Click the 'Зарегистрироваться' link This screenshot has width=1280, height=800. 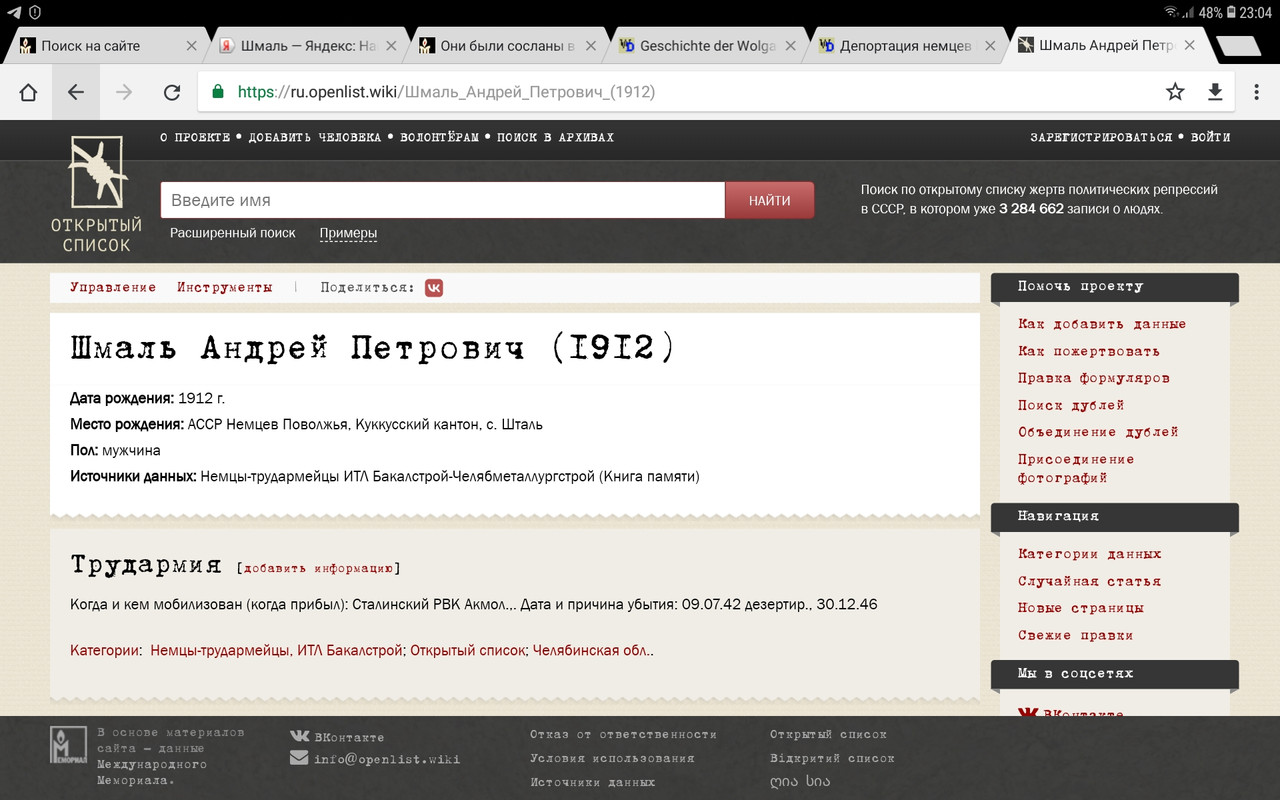[x=1101, y=138]
